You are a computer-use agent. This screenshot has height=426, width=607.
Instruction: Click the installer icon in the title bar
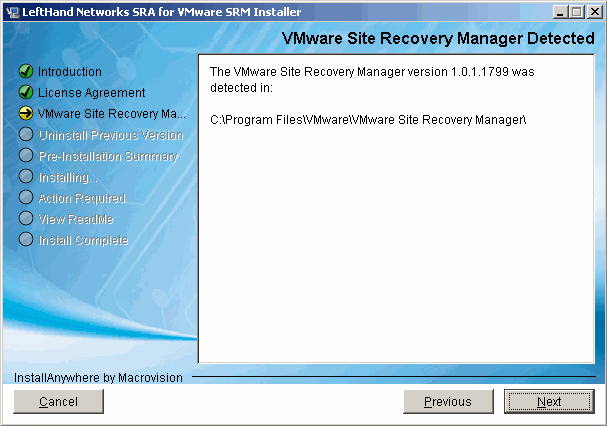(x=12, y=12)
